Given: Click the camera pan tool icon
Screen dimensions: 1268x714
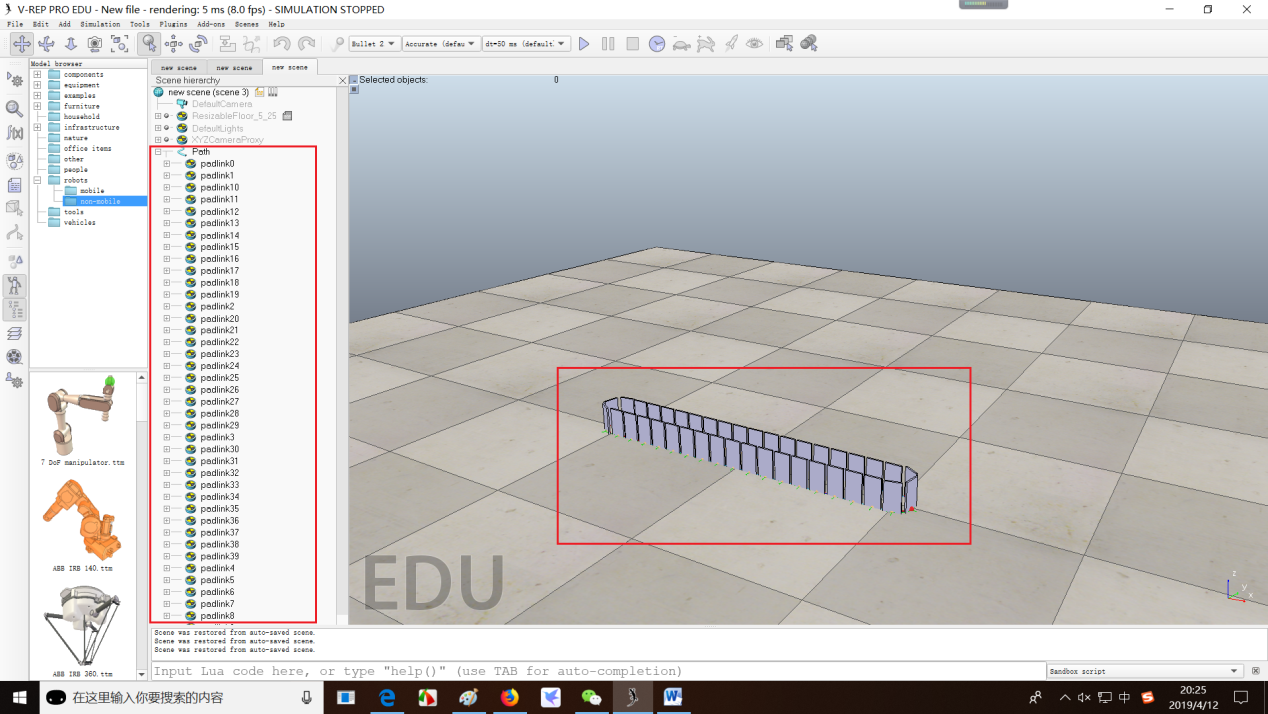Looking at the screenshot, I should tap(21, 44).
